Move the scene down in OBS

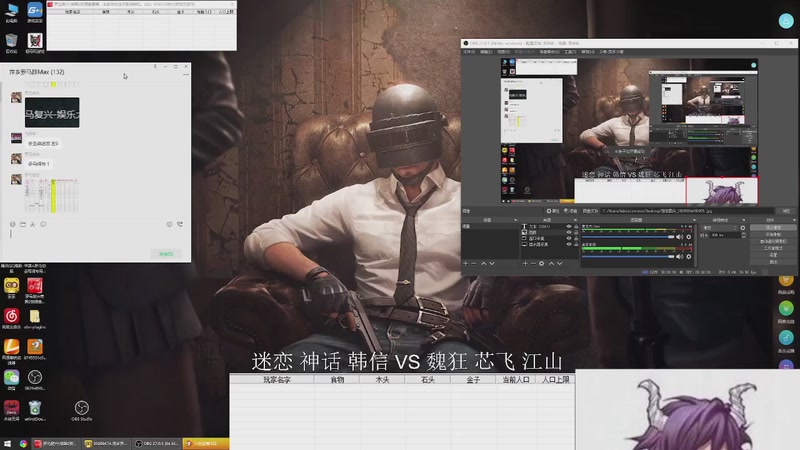492,263
